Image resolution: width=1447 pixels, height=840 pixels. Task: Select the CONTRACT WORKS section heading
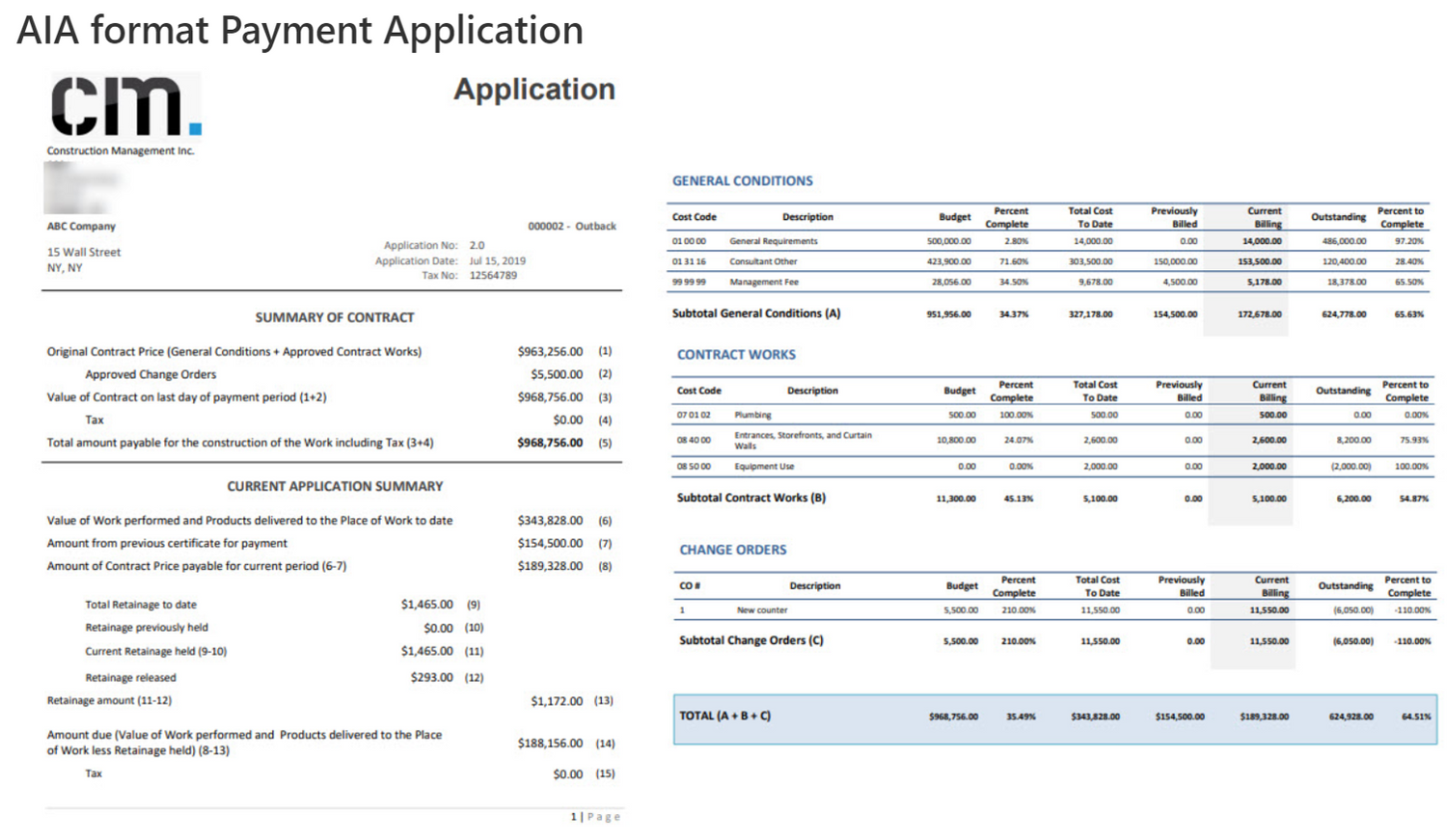click(736, 355)
